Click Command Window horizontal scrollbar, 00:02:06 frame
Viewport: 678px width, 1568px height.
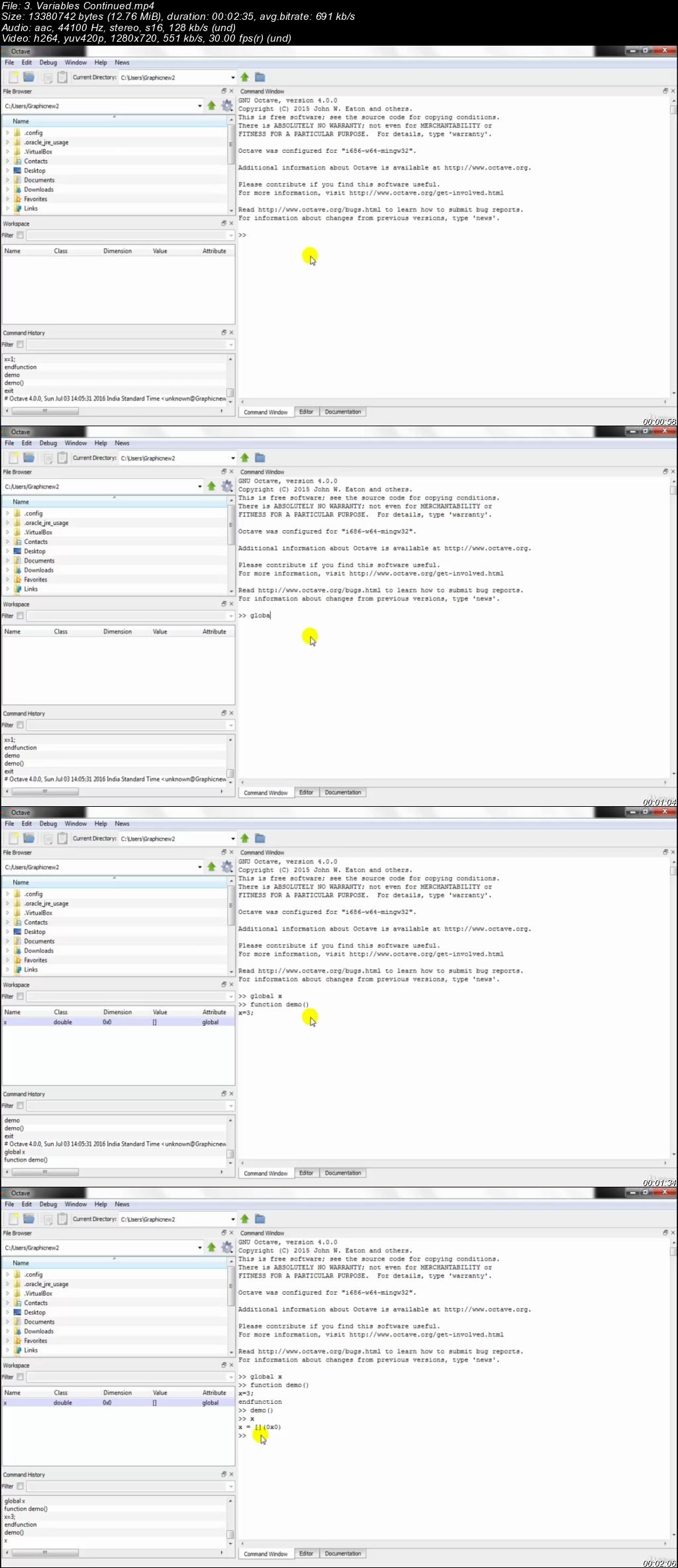pyautogui.click(x=455, y=1544)
